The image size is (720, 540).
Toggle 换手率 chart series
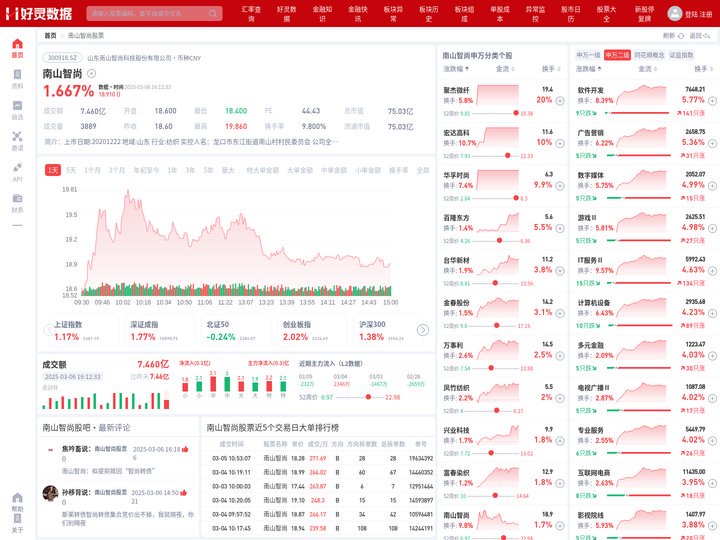click(399, 170)
